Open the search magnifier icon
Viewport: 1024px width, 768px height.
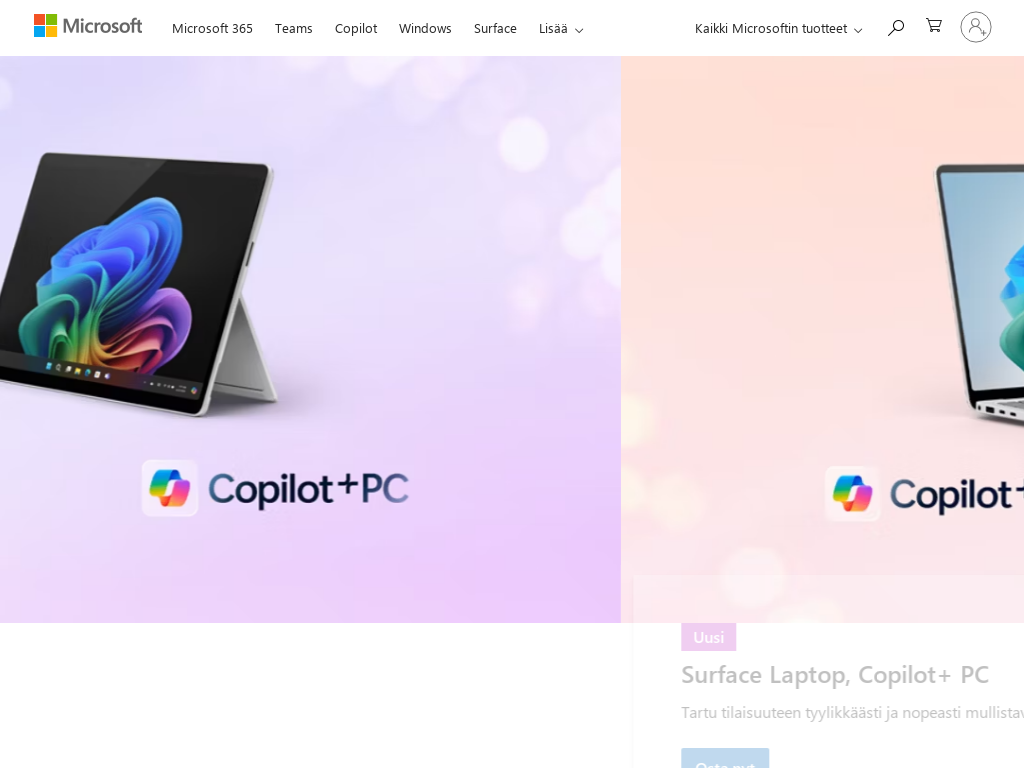[896, 27]
